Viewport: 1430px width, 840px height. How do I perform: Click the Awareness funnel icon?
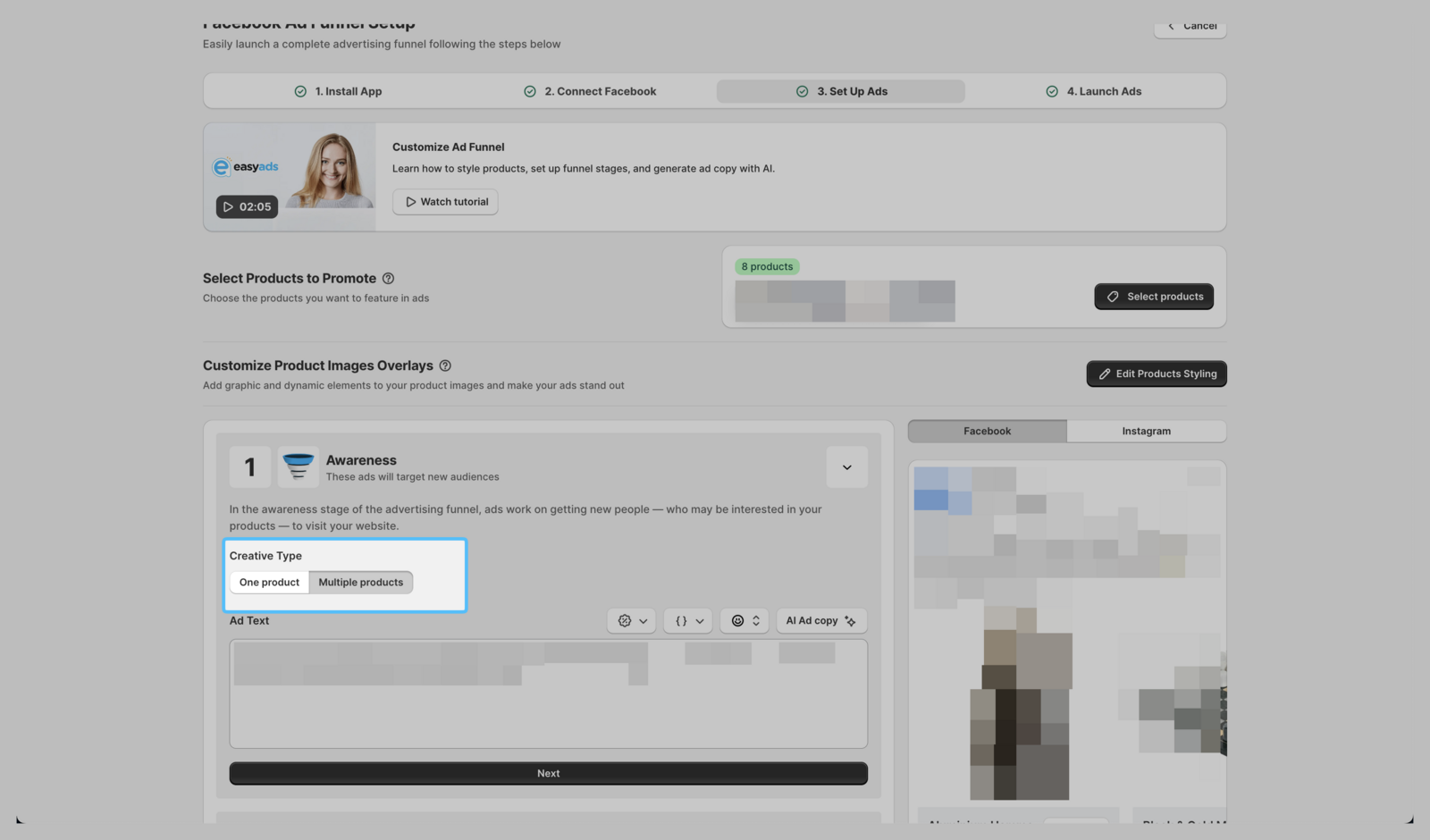pyautogui.click(x=298, y=466)
